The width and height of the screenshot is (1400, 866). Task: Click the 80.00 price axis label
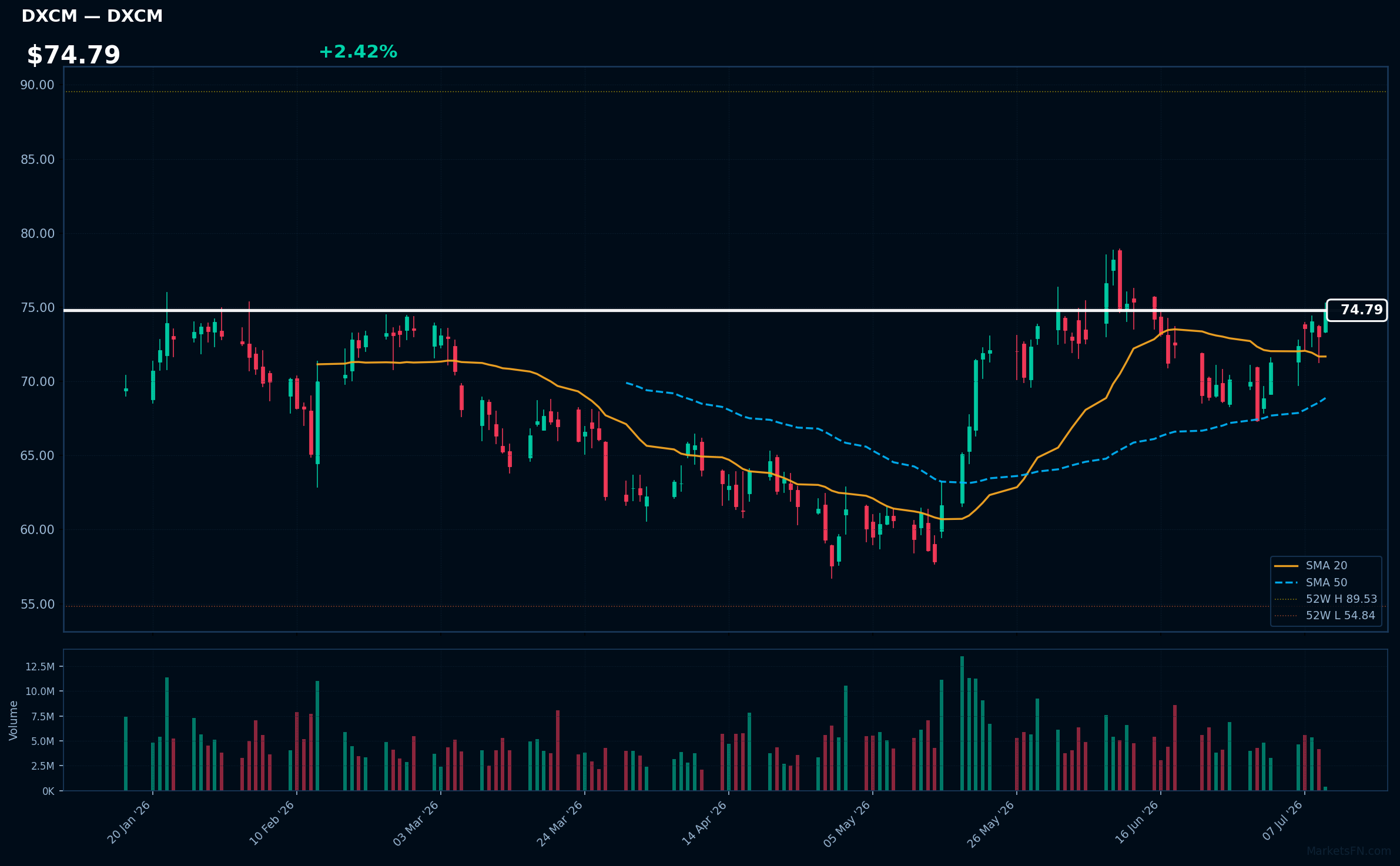coord(37,233)
